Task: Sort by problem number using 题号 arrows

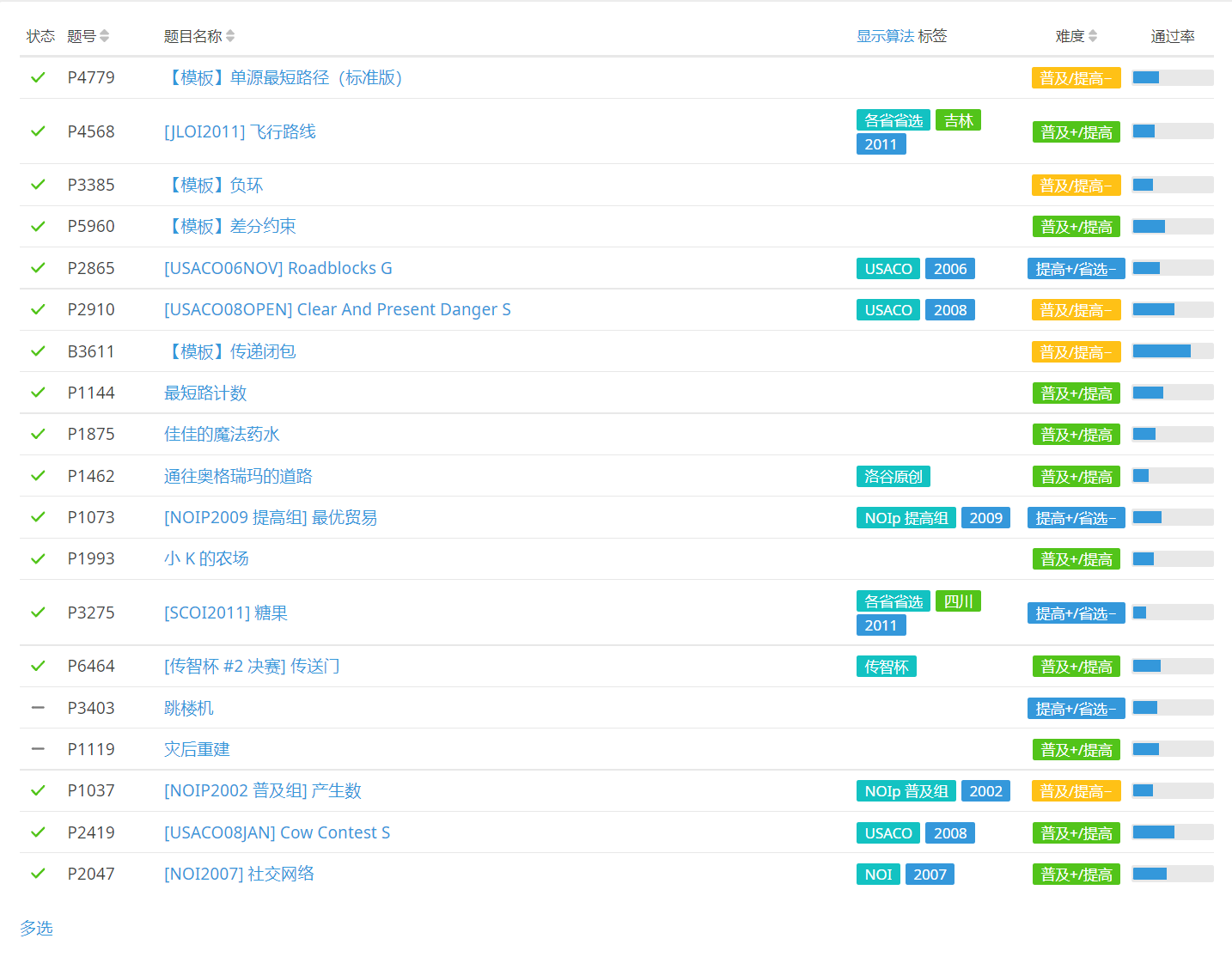Action: (104, 36)
